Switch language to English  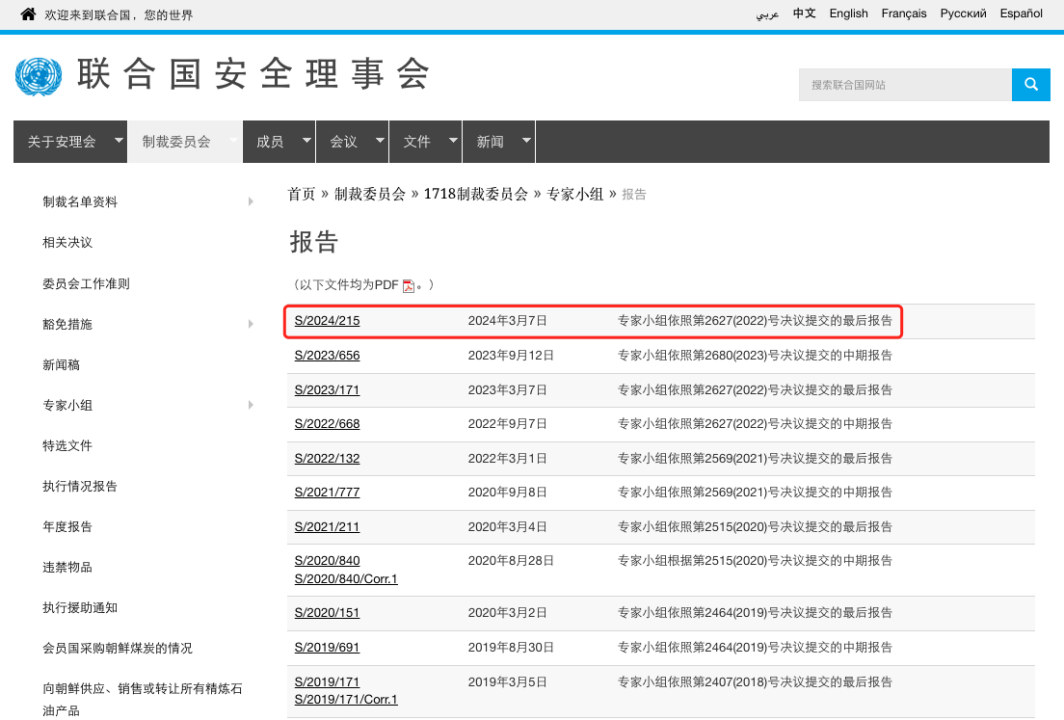pyautogui.click(x=848, y=14)
